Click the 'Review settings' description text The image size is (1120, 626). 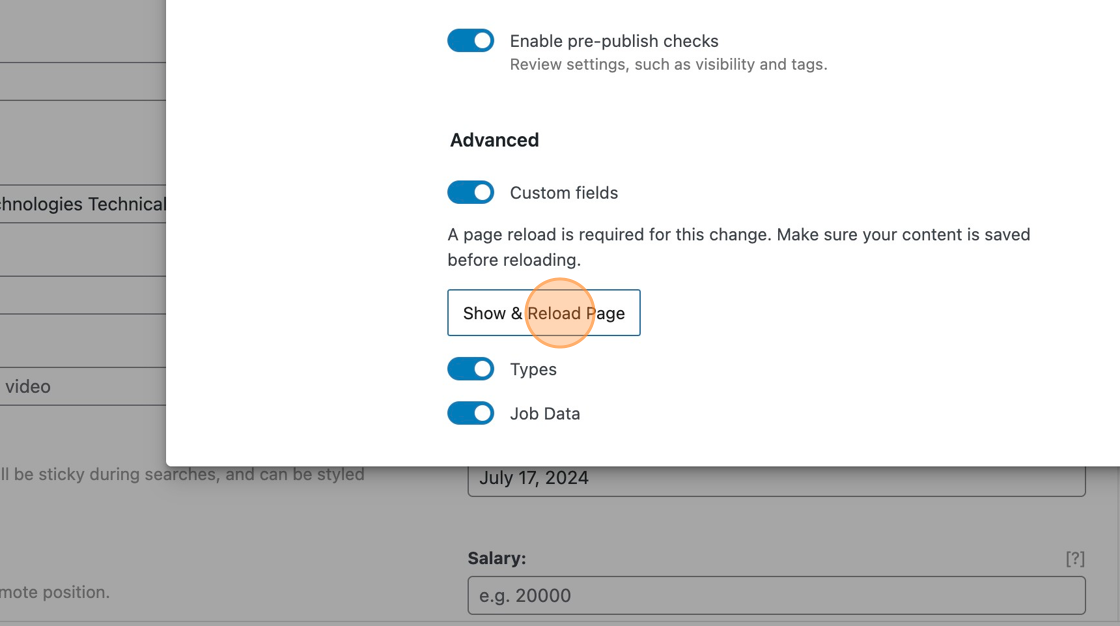coord(668,65)
